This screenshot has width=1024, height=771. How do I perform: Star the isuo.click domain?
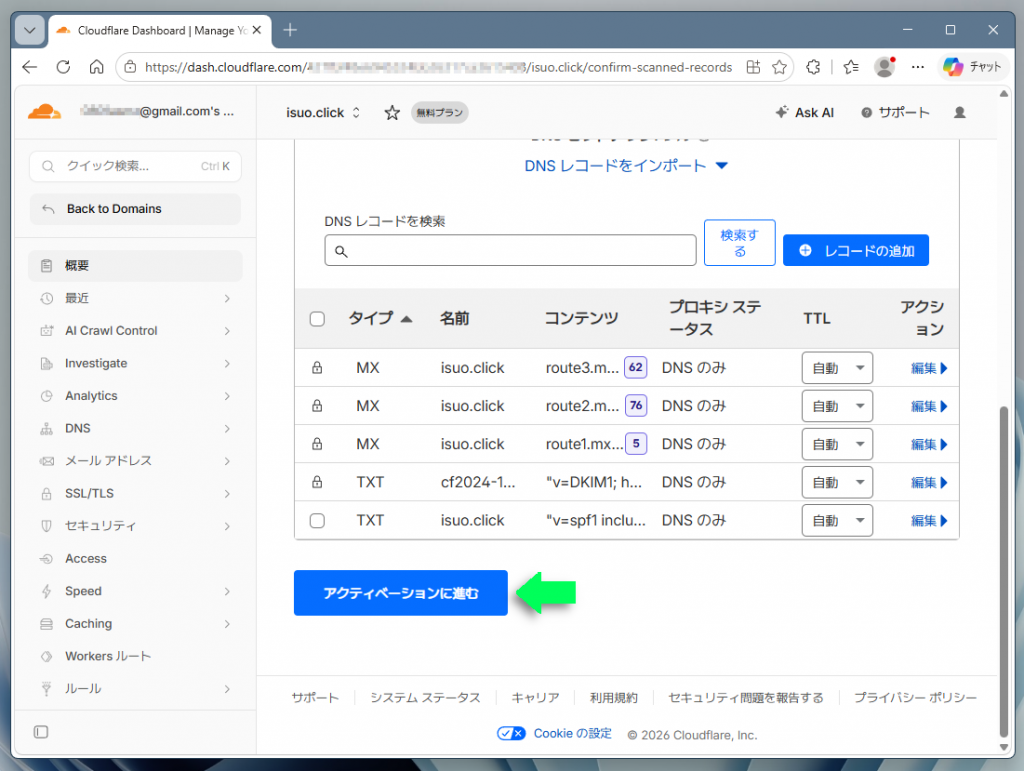click(392, 112)
